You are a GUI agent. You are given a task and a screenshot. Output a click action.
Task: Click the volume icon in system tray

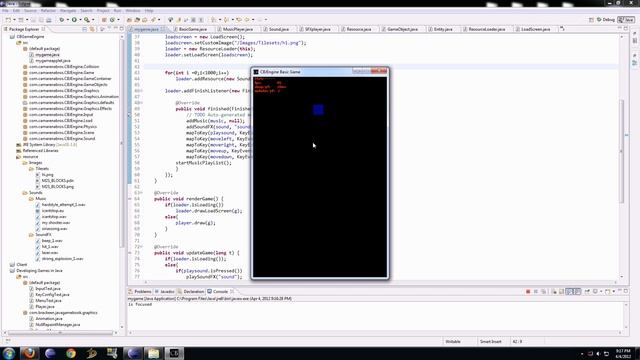(x=598, y=353)
